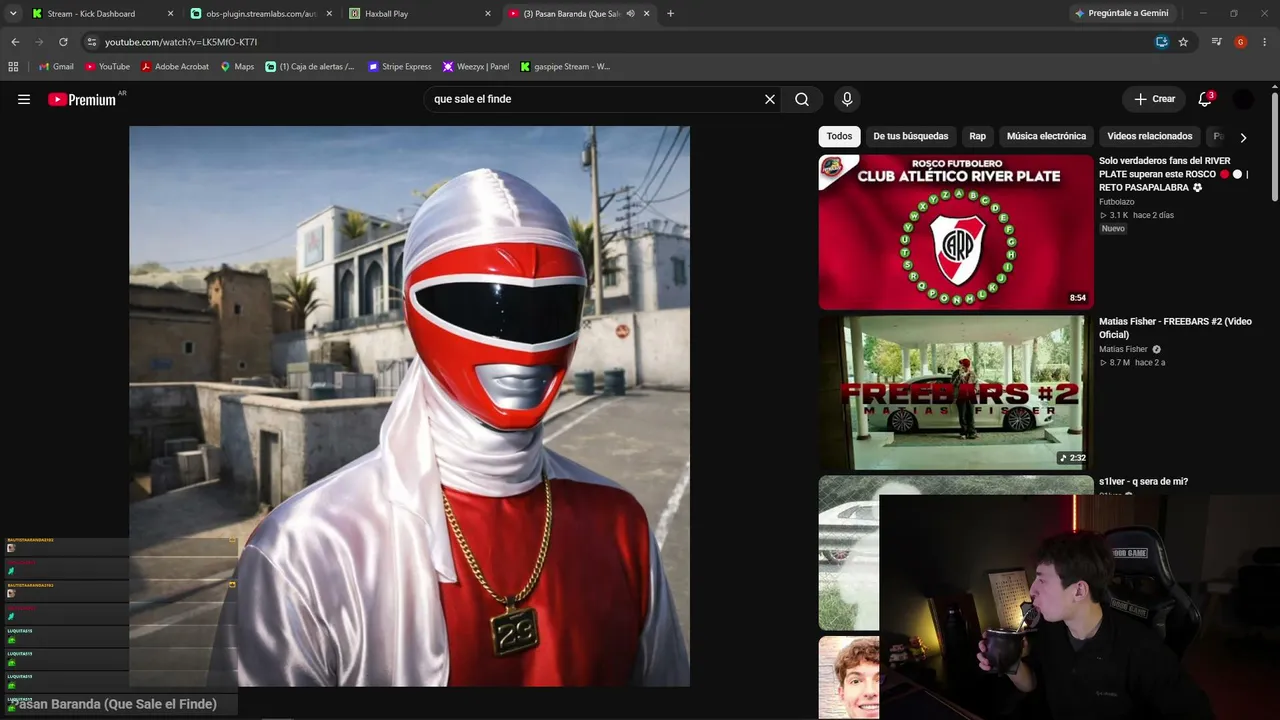Open Chrome profile G avatar
1280x720 pixels.
pyautogui.click(x=1240, y=42)
